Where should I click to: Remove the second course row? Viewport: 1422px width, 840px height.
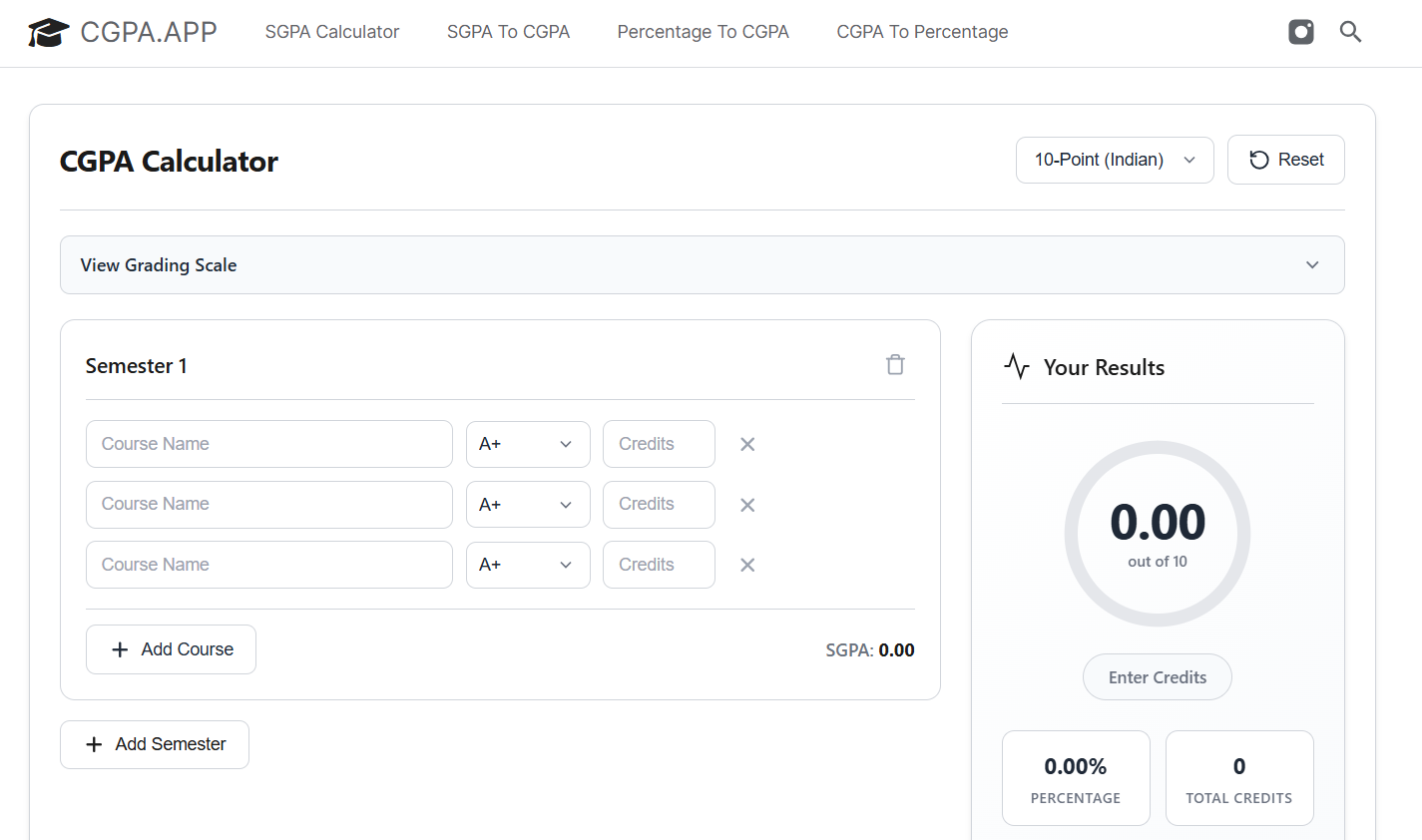[747, 505]
